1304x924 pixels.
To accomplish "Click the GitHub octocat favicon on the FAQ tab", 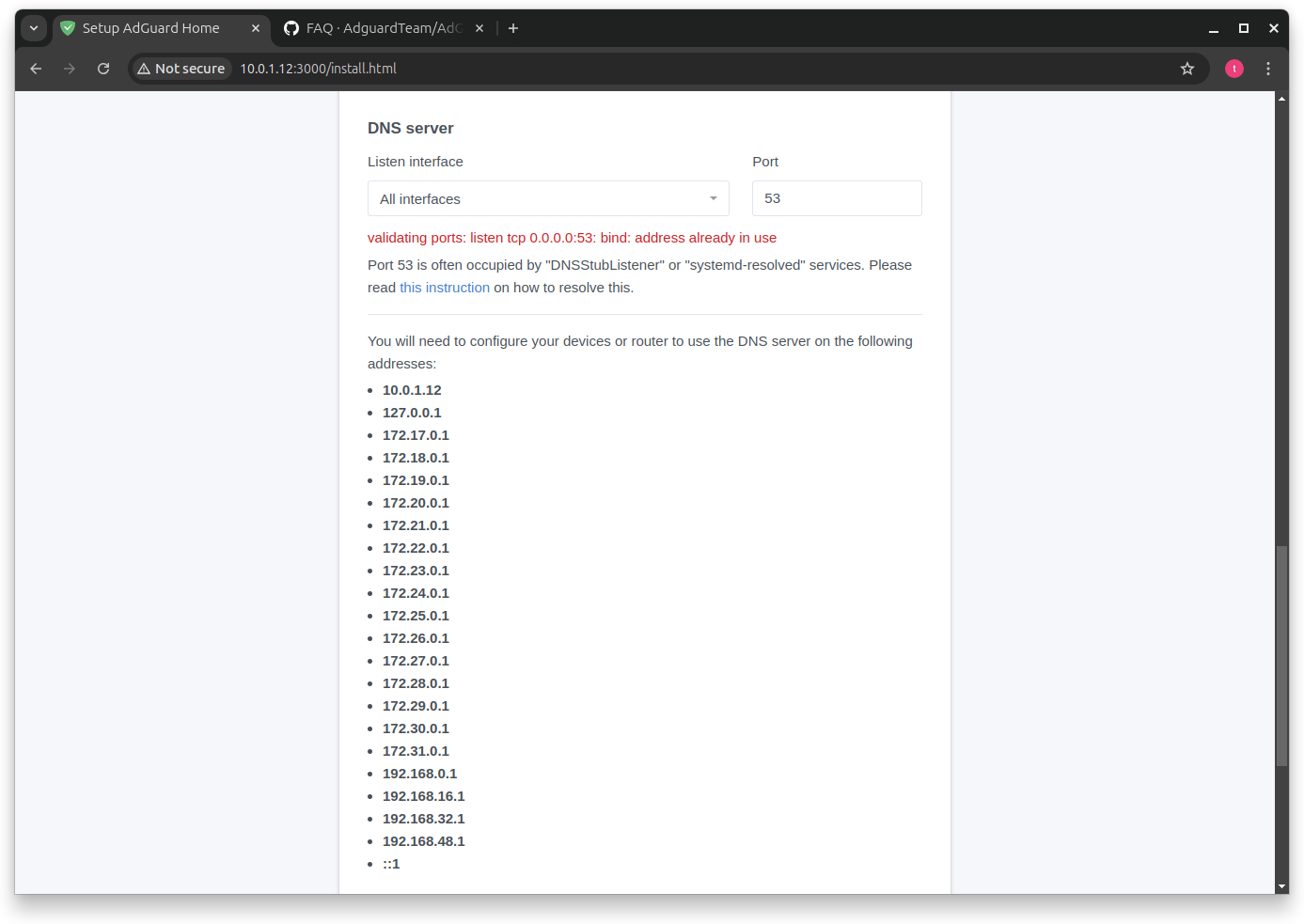I will tap(291, 28).
